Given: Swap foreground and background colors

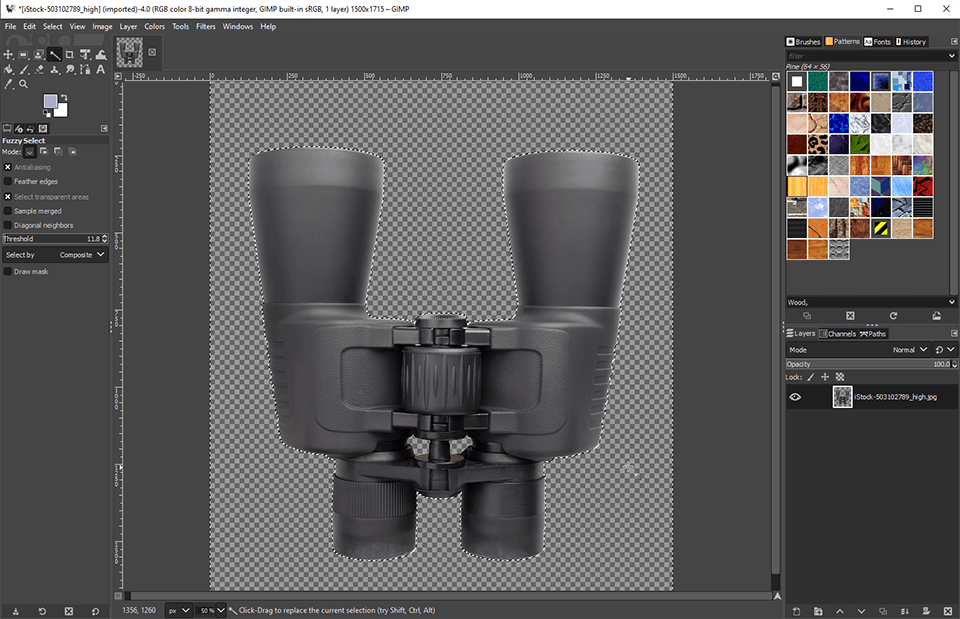Looking at the screenshot, I should 66,97.
